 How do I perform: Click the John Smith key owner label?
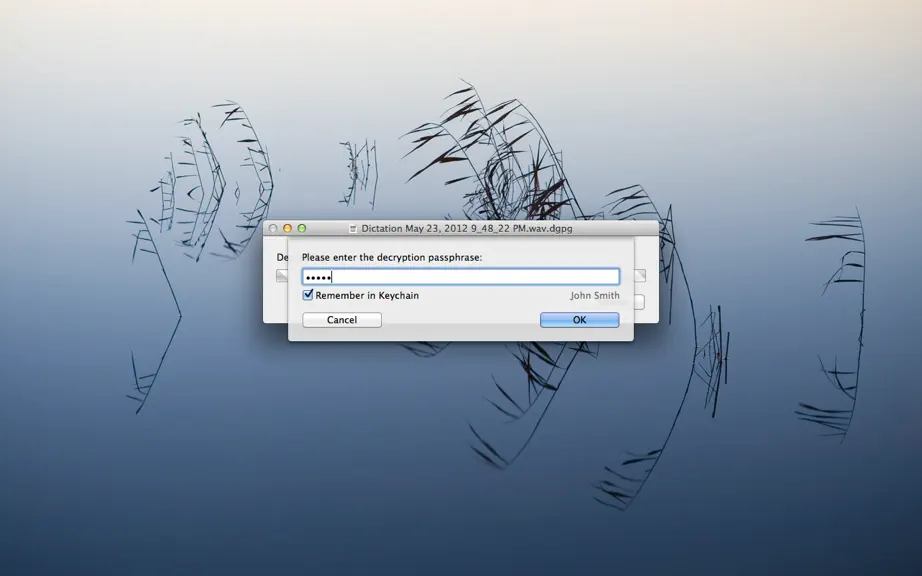coord(594,296)
